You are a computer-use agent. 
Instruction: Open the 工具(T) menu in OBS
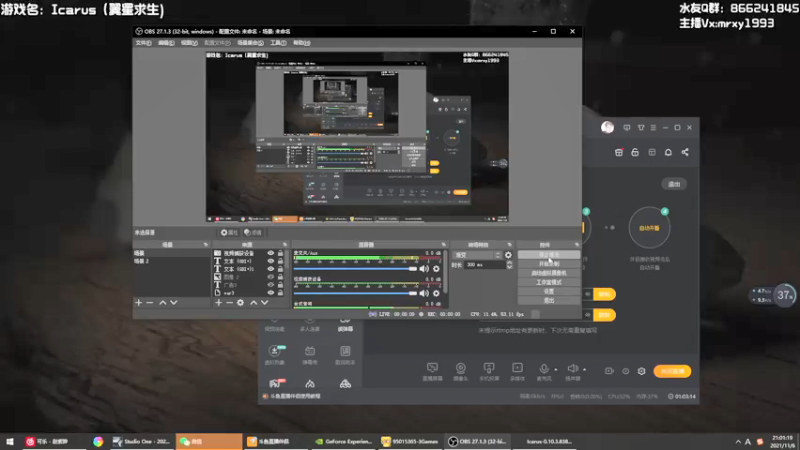[278, 43]
